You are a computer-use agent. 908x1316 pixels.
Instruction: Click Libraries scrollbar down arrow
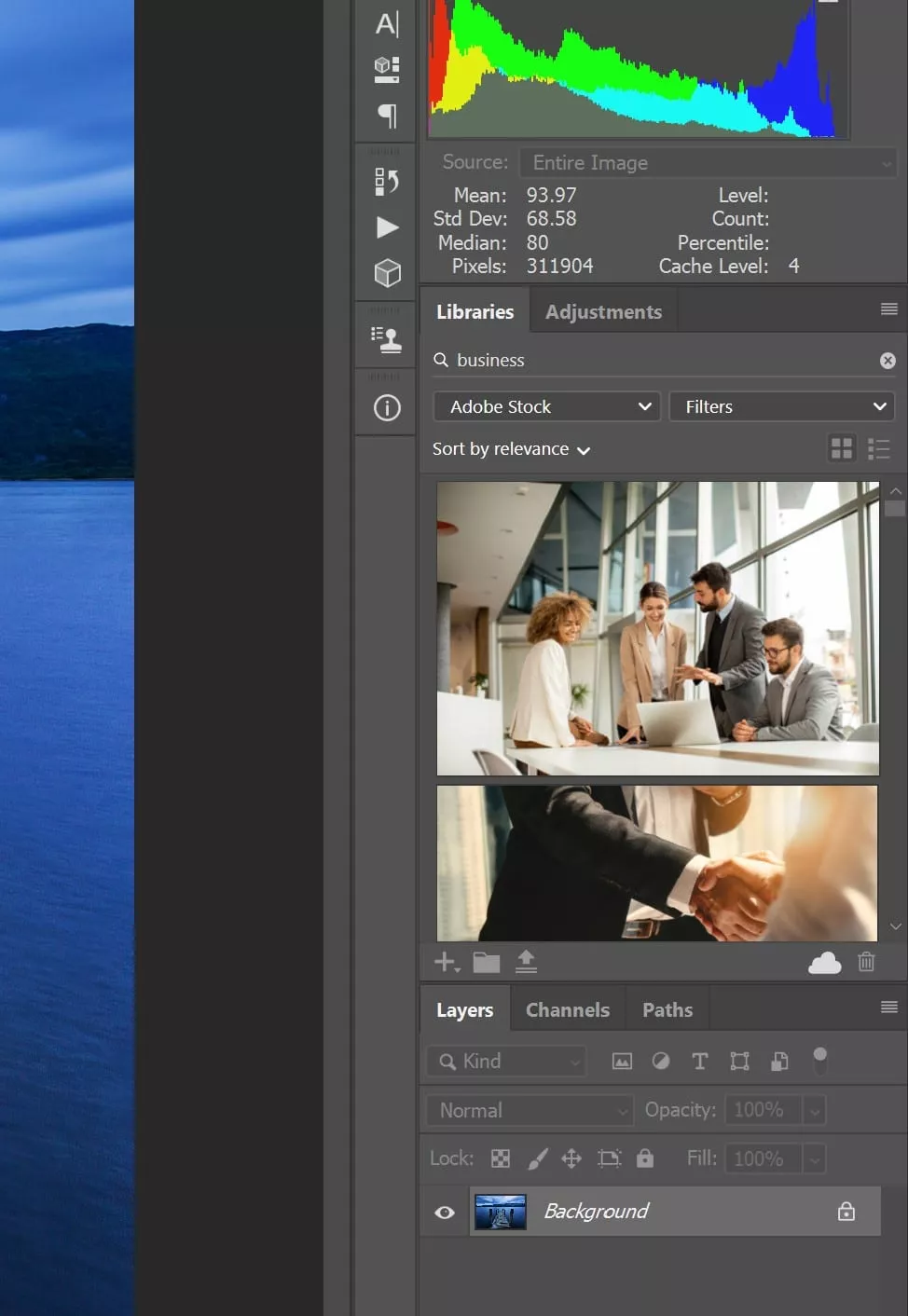[x=896, y=926]
